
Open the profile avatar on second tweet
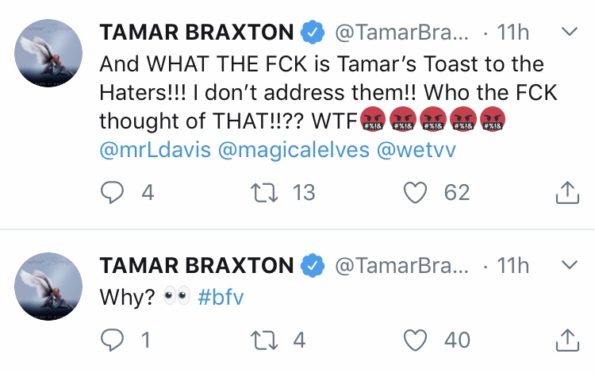coord(48,286)
